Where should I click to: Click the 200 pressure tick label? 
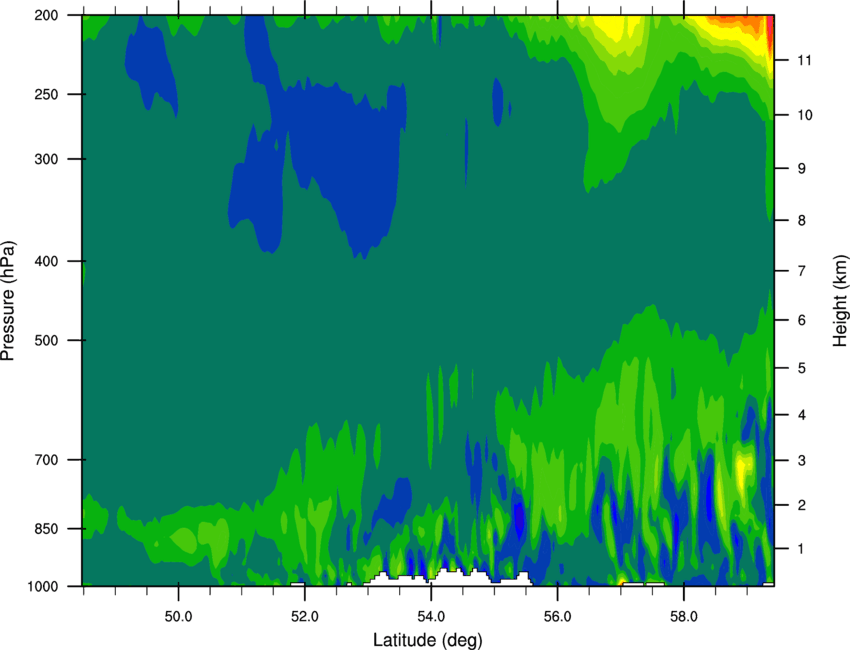(47, 15)
